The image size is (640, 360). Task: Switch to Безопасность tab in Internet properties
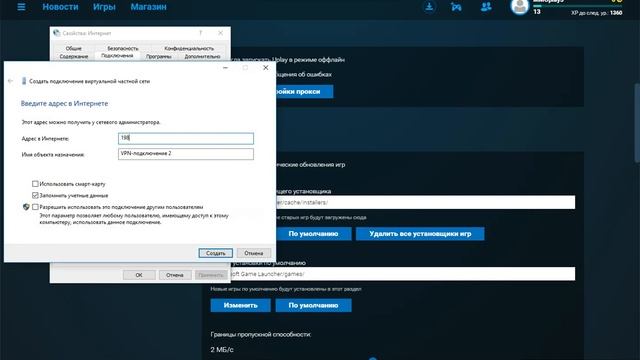point(123,48)
